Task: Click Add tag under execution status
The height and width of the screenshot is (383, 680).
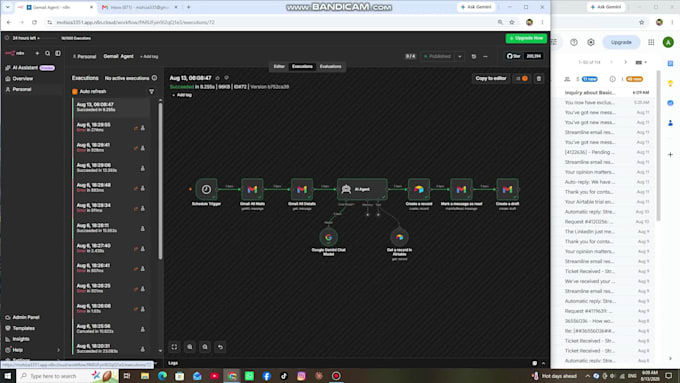Action: (182, 95)
